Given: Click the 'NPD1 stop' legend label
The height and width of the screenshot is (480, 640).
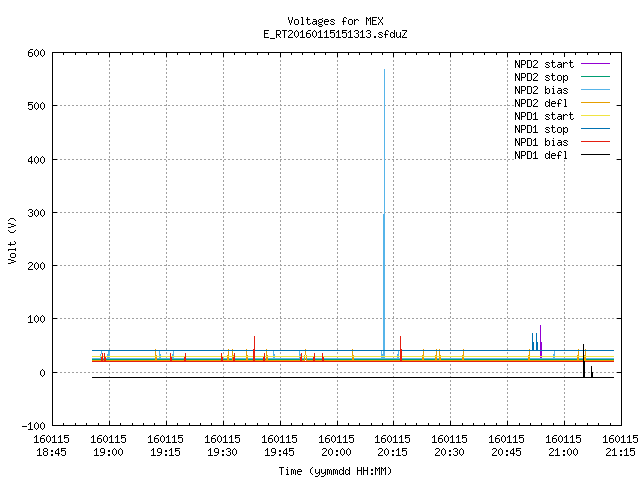Looking at the screenshot, I should pos(541,129).
